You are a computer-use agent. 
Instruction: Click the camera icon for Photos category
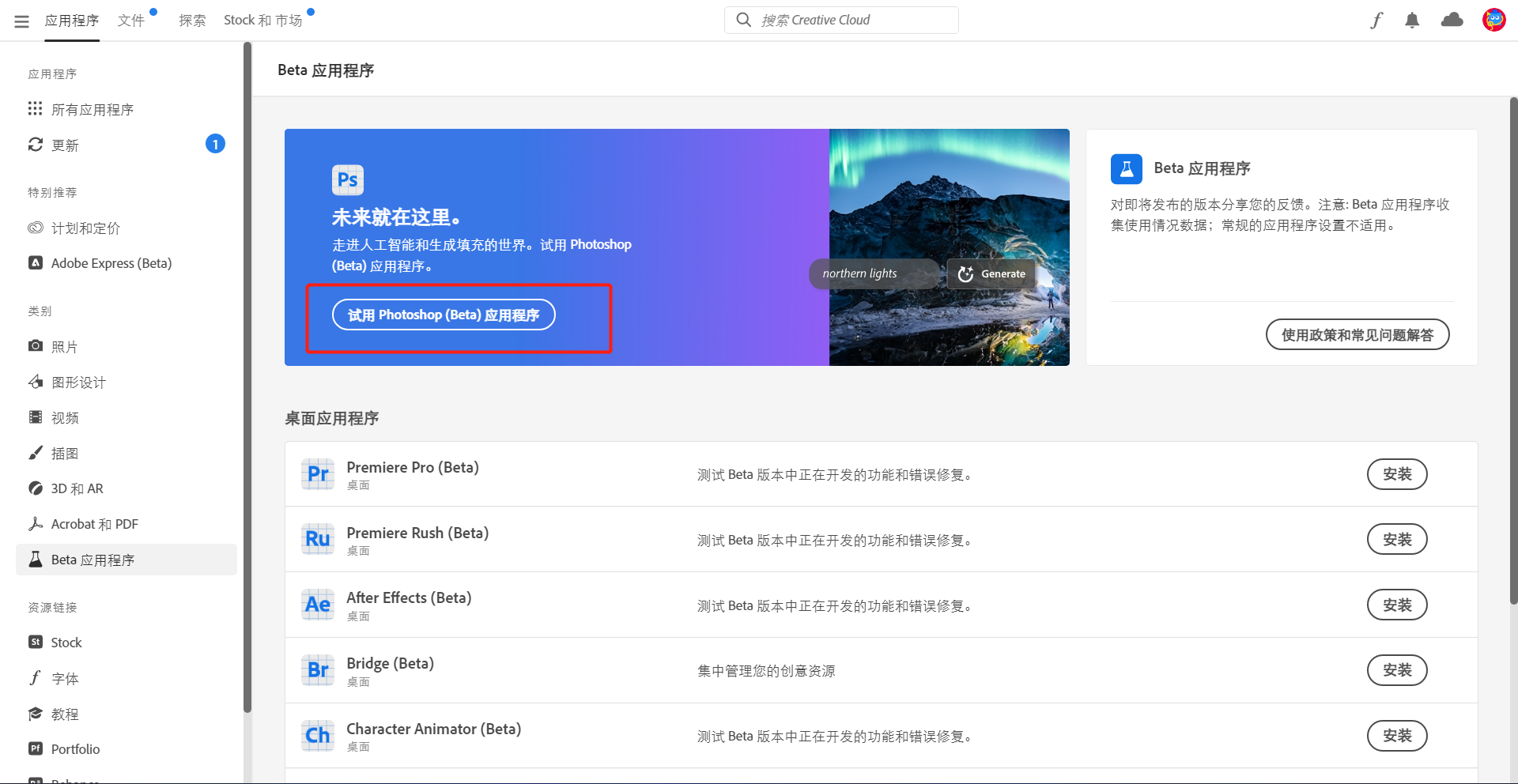(x=36, y=345)
